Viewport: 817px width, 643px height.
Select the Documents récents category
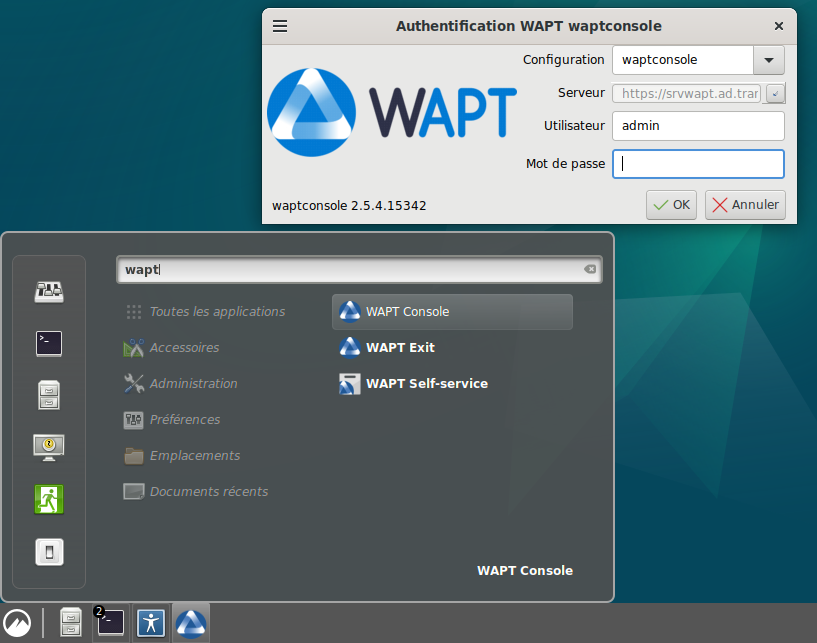[196, 491]
